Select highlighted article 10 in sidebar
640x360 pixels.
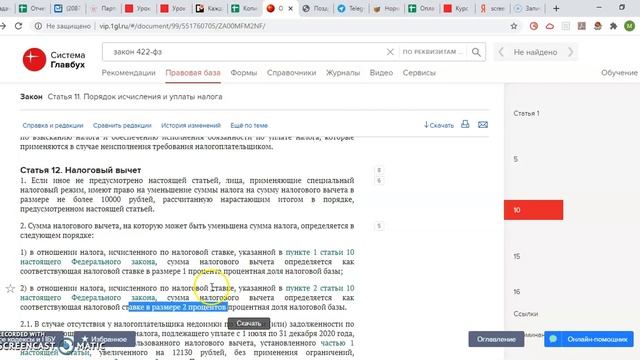(x=533, y=210)
